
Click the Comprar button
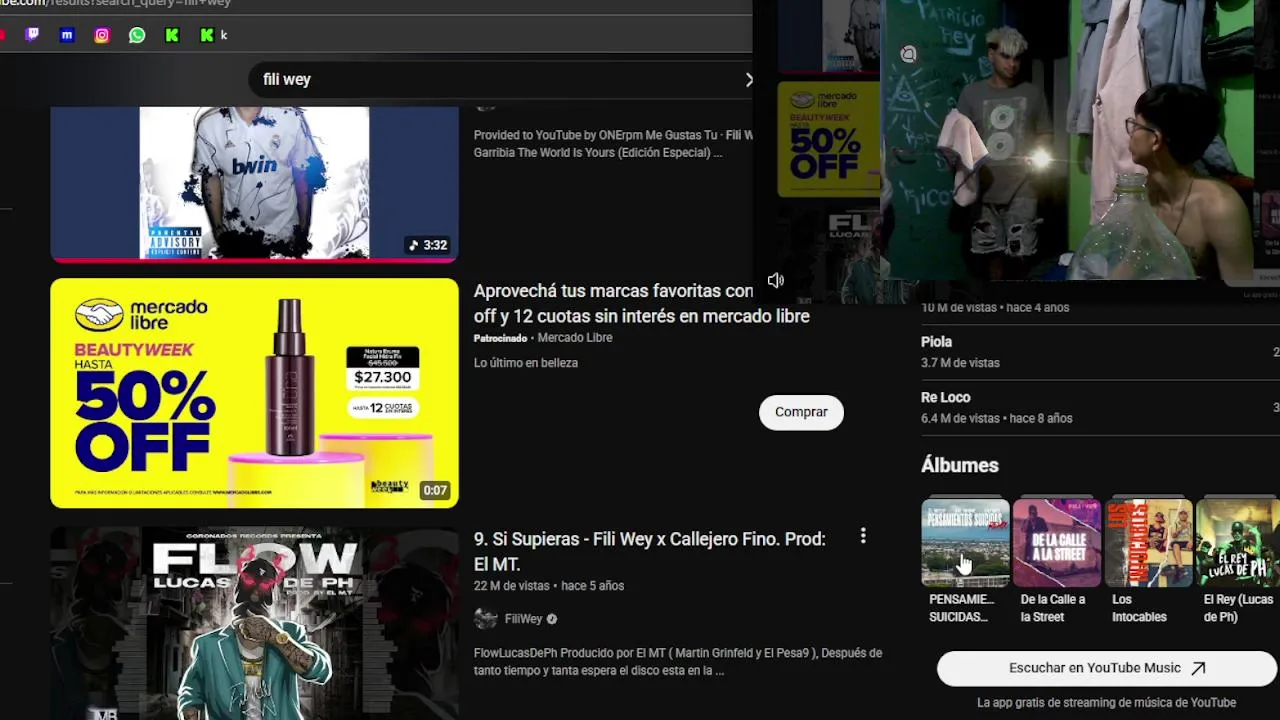pos(801,412)
